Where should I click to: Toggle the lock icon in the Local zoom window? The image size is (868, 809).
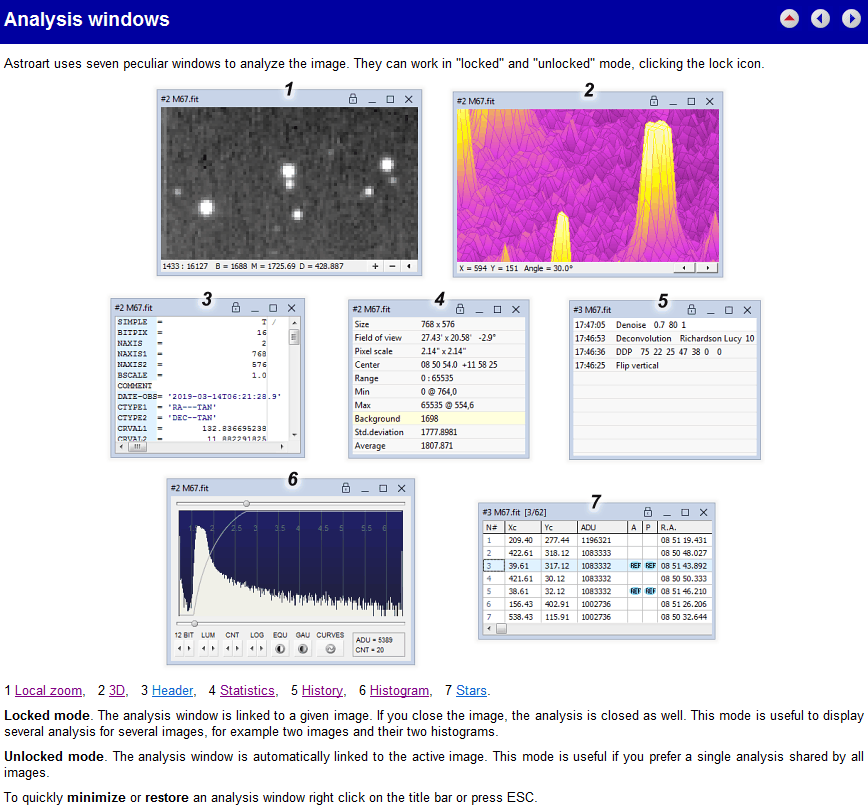pyautogui.click(x=353, y=99)
